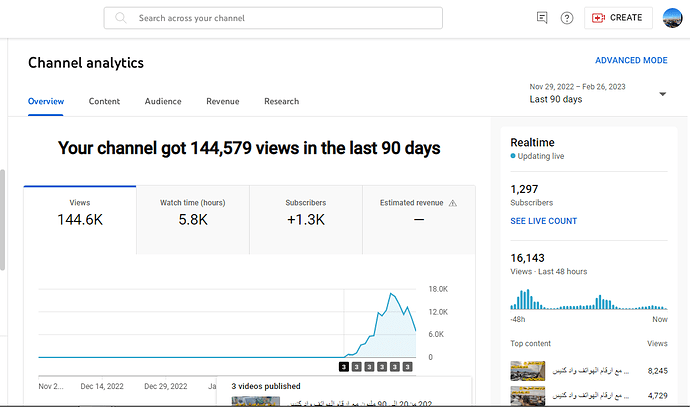
Task: Click the Dec 29, 2022 axis label
Action: click(165, 386)
